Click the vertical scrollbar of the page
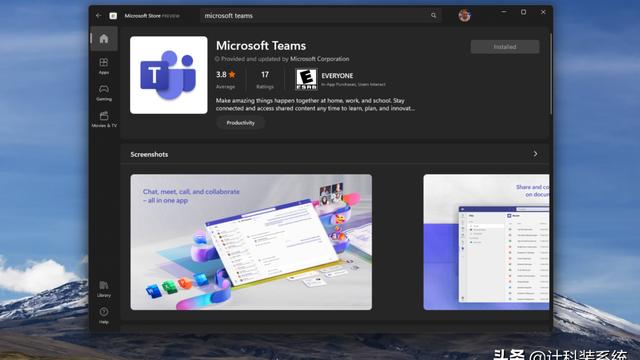640x360 pixels. (x=551, y=74)
